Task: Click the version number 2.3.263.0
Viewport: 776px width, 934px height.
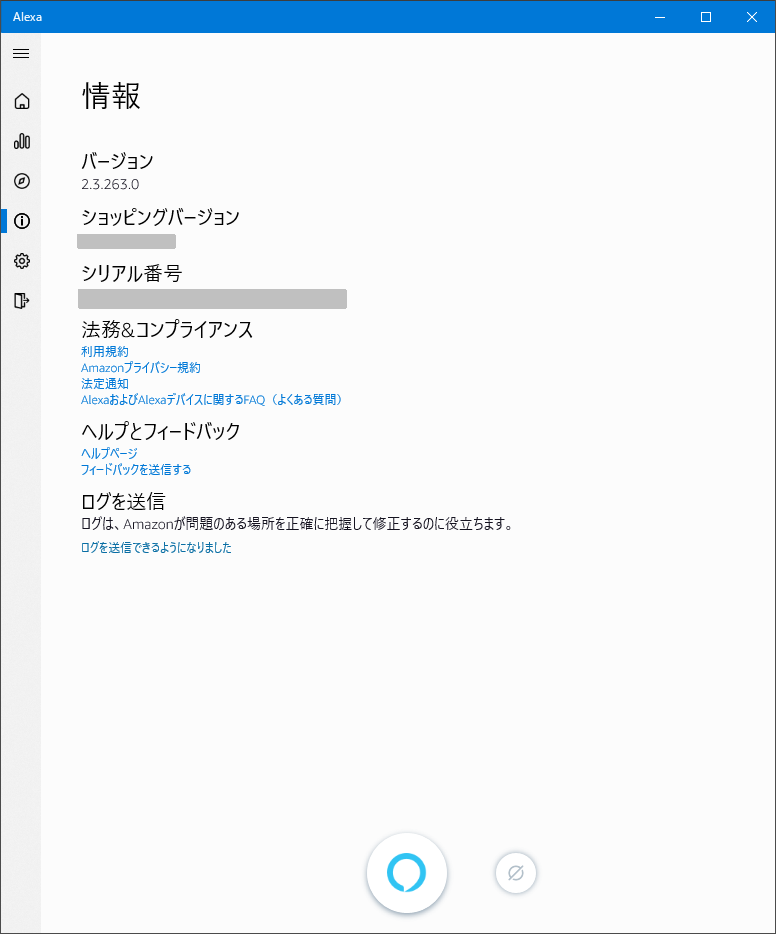Action: tap(110, 185)
